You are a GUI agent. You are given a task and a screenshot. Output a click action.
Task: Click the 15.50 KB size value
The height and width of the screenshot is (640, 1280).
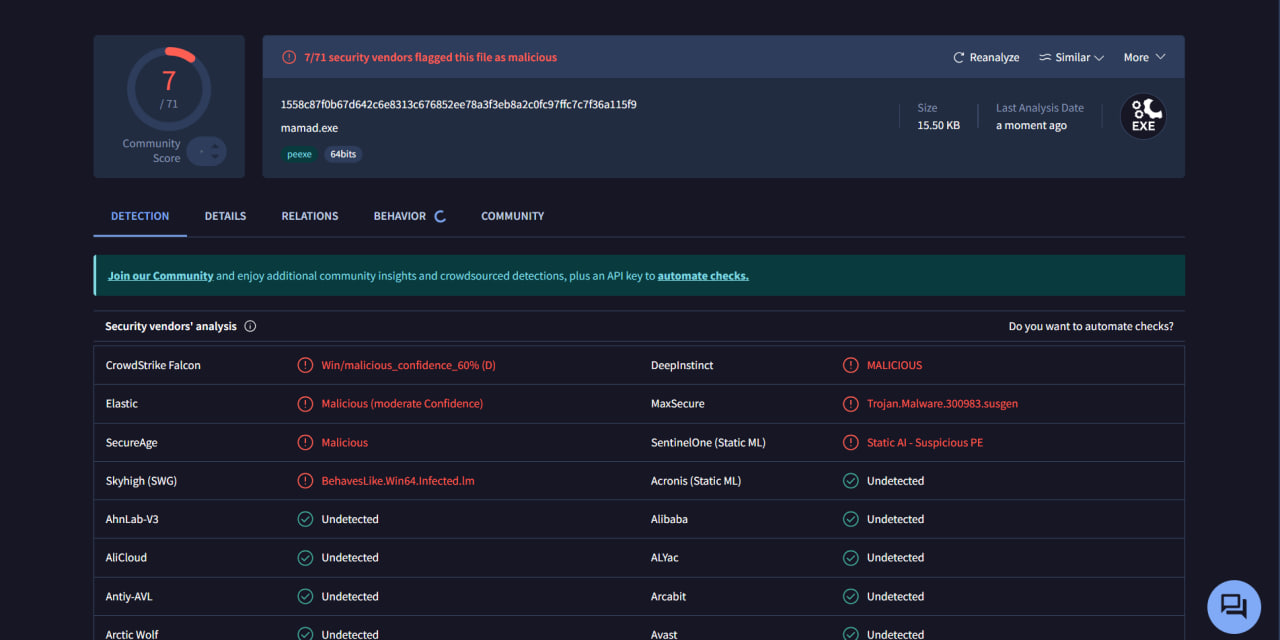(x=939, y=125)
